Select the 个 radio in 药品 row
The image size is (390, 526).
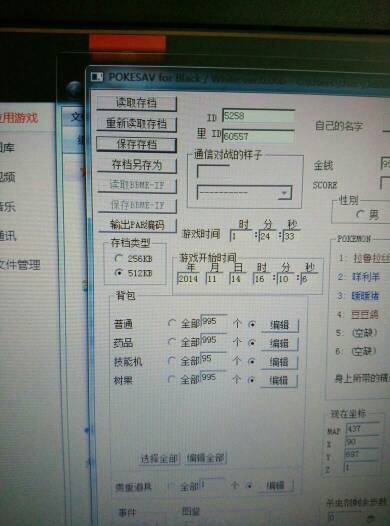coord(252,343)
